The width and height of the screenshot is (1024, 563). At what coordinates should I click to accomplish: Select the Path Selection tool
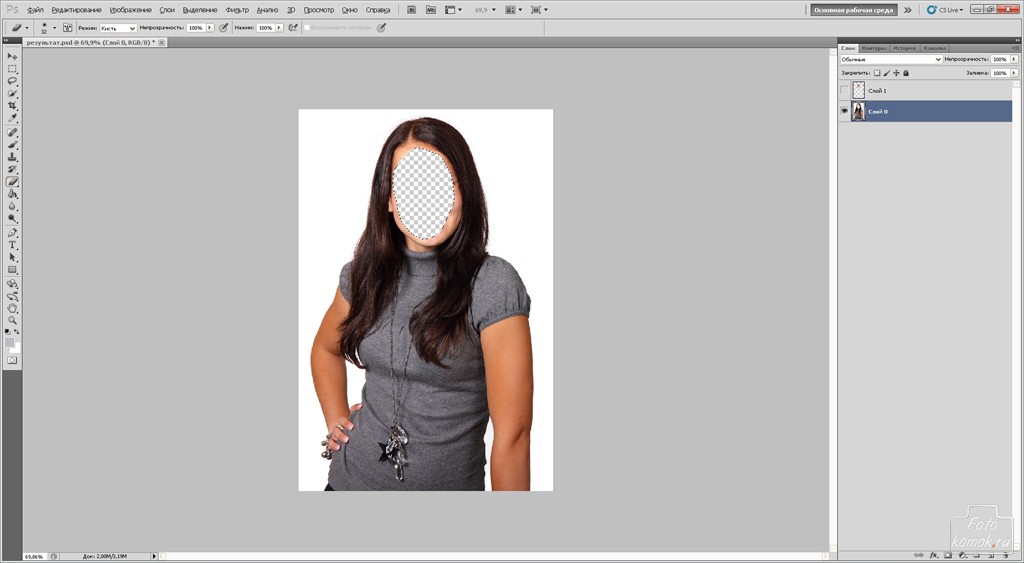pos(12,258)
